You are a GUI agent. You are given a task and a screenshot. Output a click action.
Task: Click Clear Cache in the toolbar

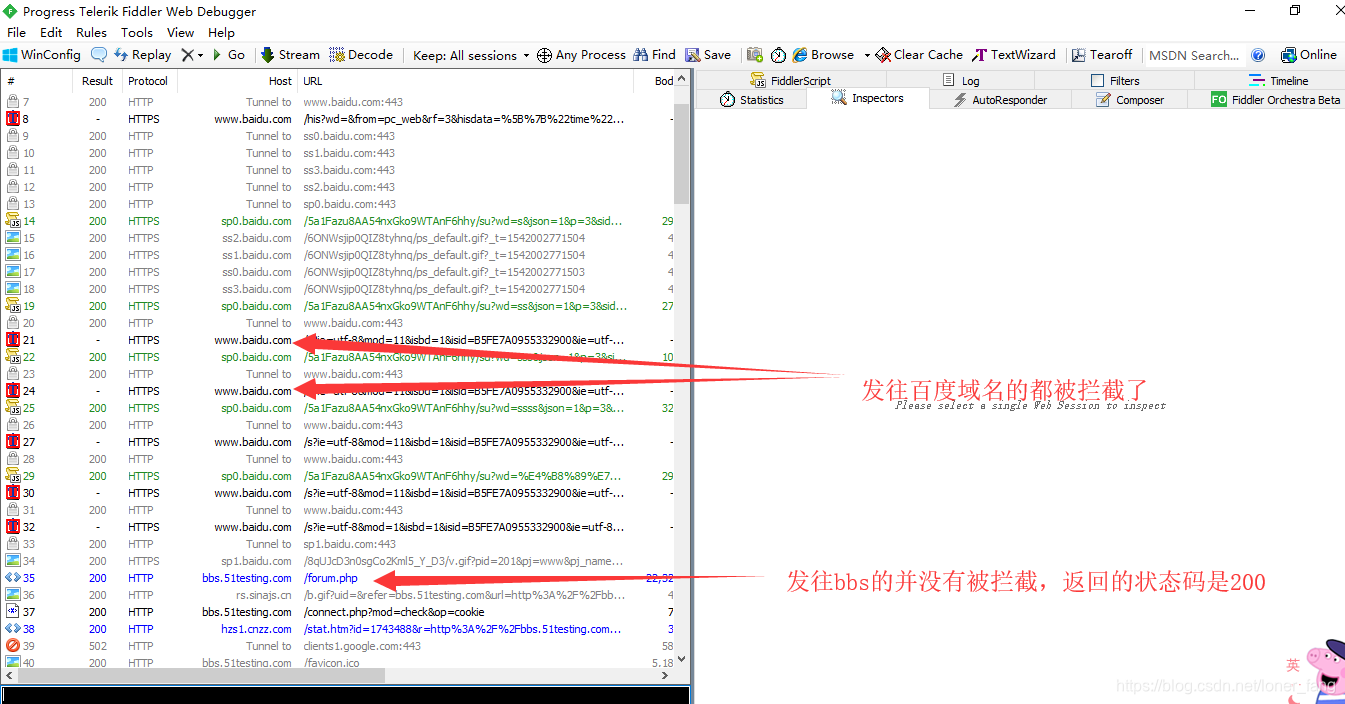pyautogui.click(x=919, y=55)
